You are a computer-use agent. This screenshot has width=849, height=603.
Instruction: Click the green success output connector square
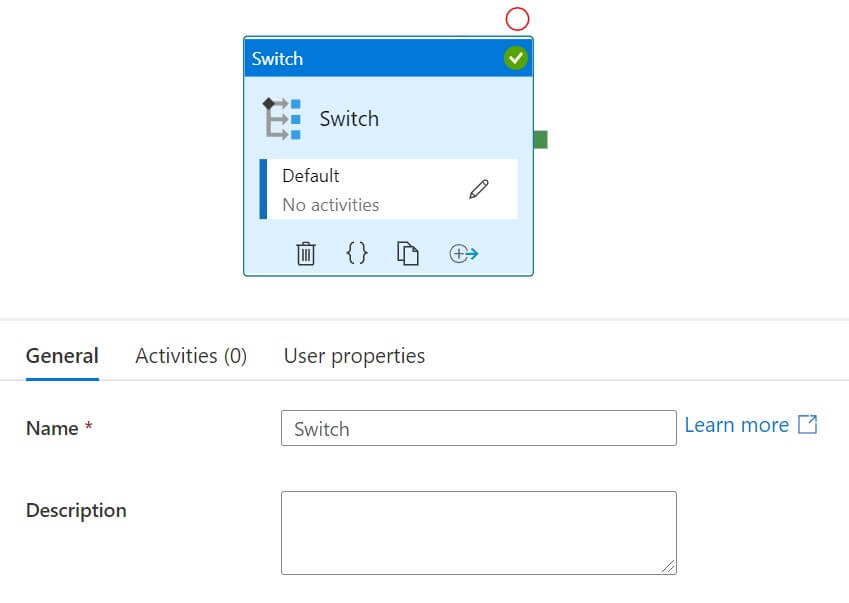pyautogui.click(x=540, y=140)
